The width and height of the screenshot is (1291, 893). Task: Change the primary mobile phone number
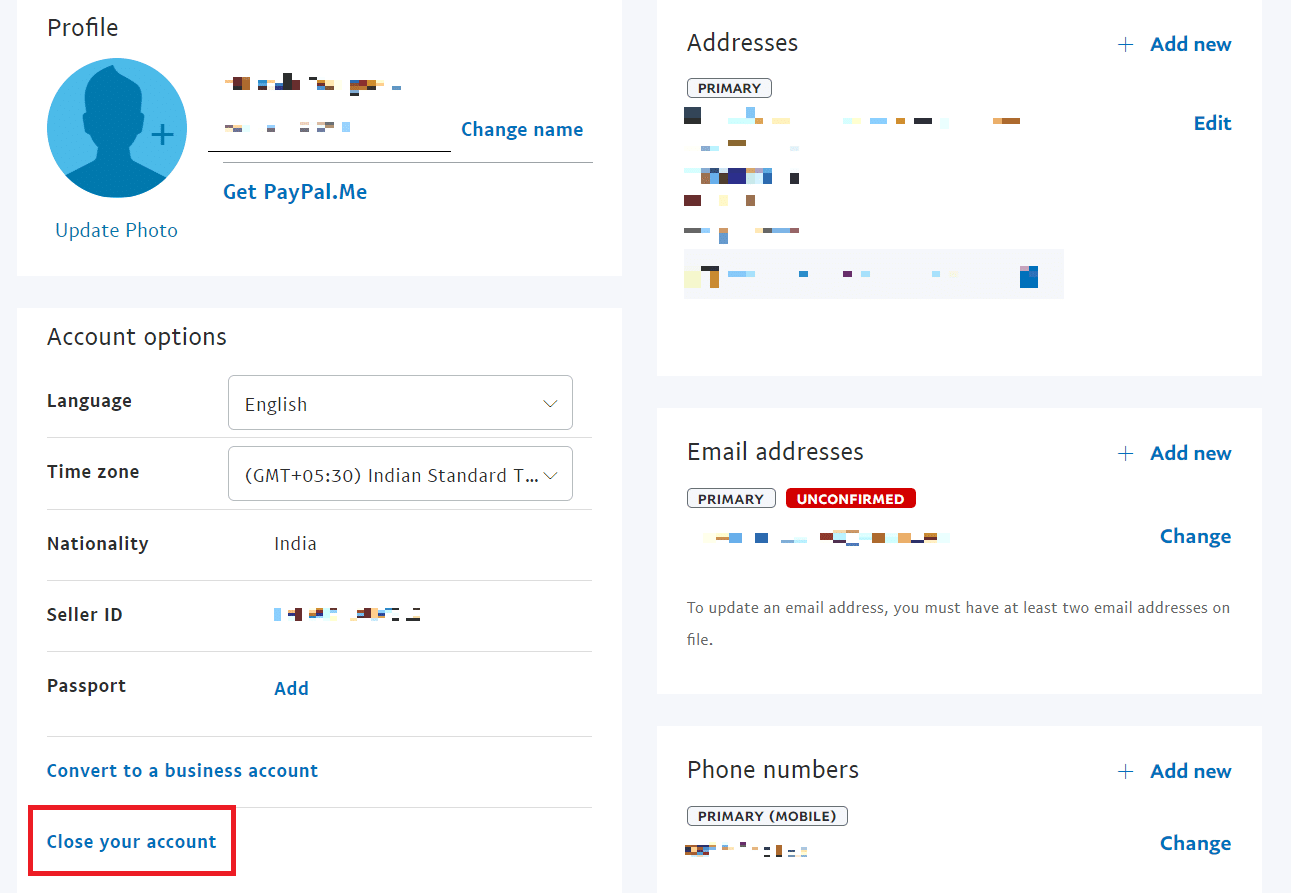1195,843
